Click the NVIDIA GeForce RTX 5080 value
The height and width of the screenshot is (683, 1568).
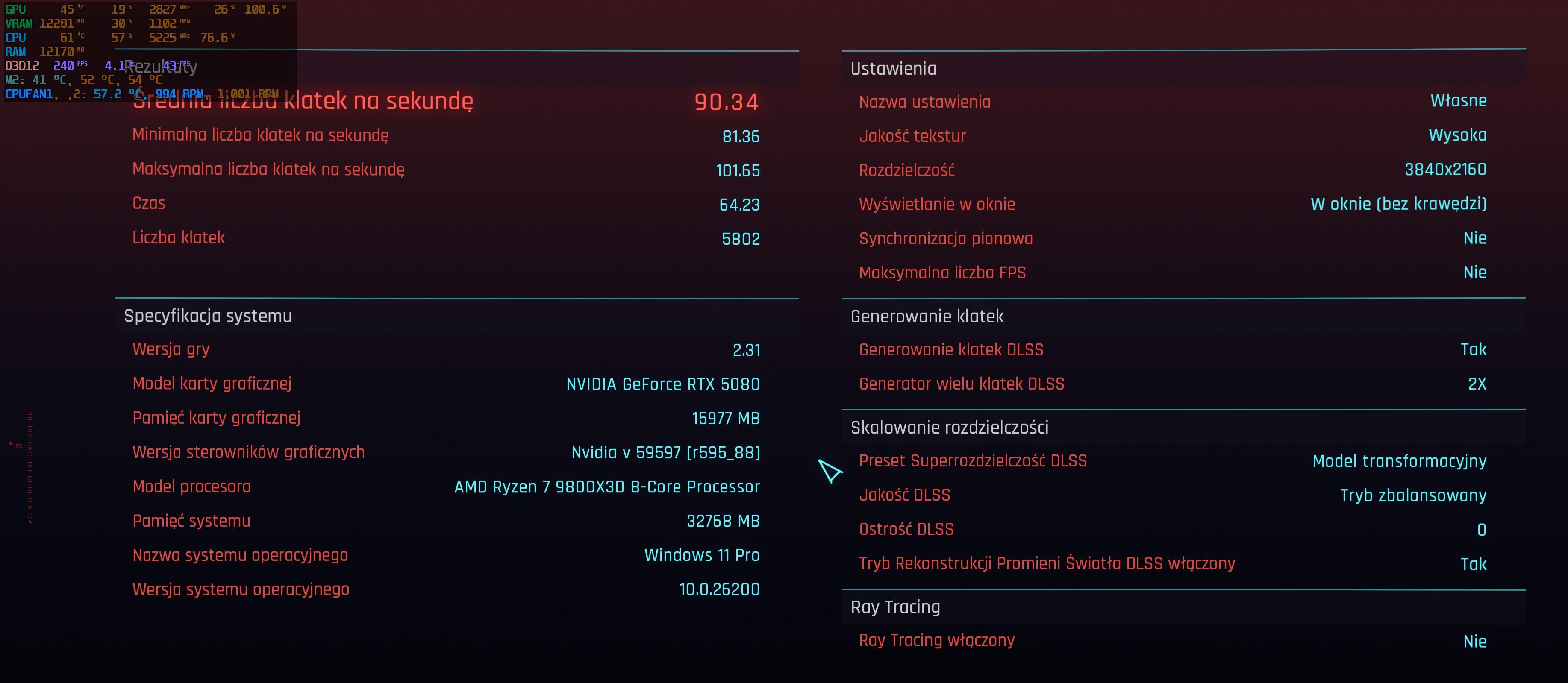[x=663, y=384]
